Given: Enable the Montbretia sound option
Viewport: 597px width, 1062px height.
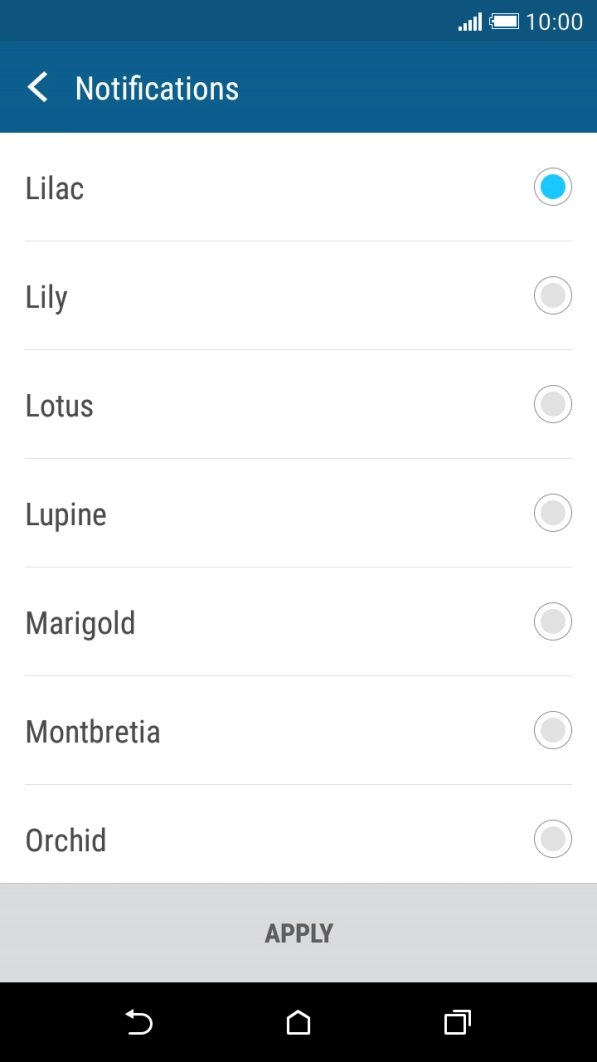Looking at the screenshot, I should point(552,730).
